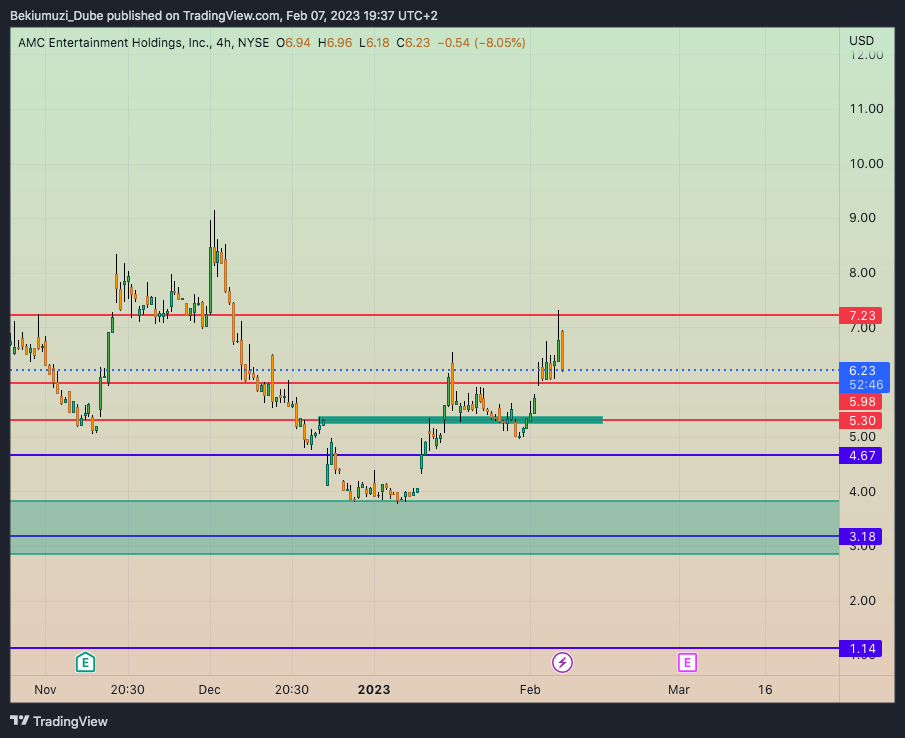Click the AMC Entertainment Holdings, Inc. title
Image resolution: width=905 pixels, height=738 pixels.
(x=114, y=43)
